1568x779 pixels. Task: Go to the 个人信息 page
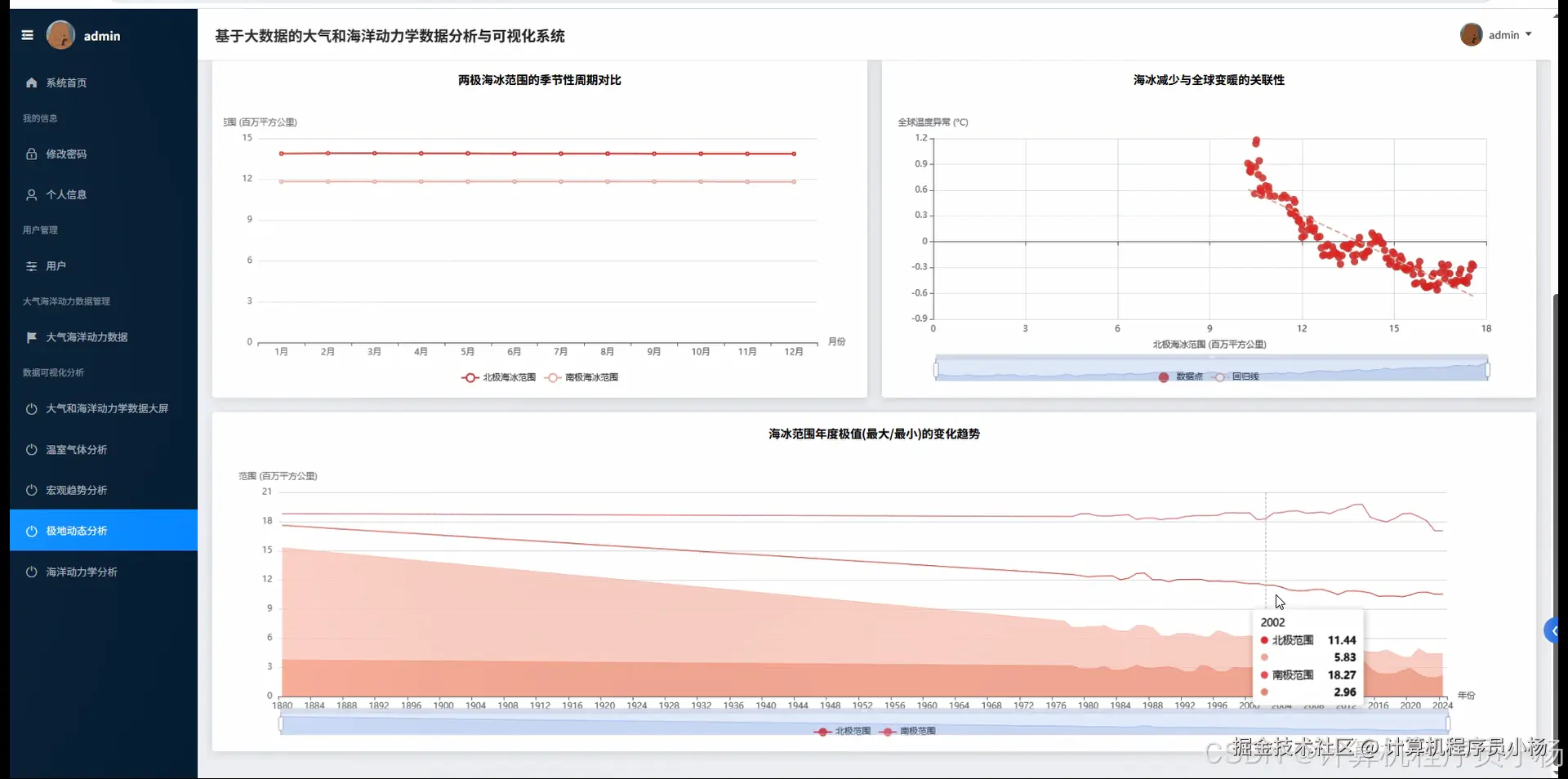pyautogui.click(x=104, y=194)
